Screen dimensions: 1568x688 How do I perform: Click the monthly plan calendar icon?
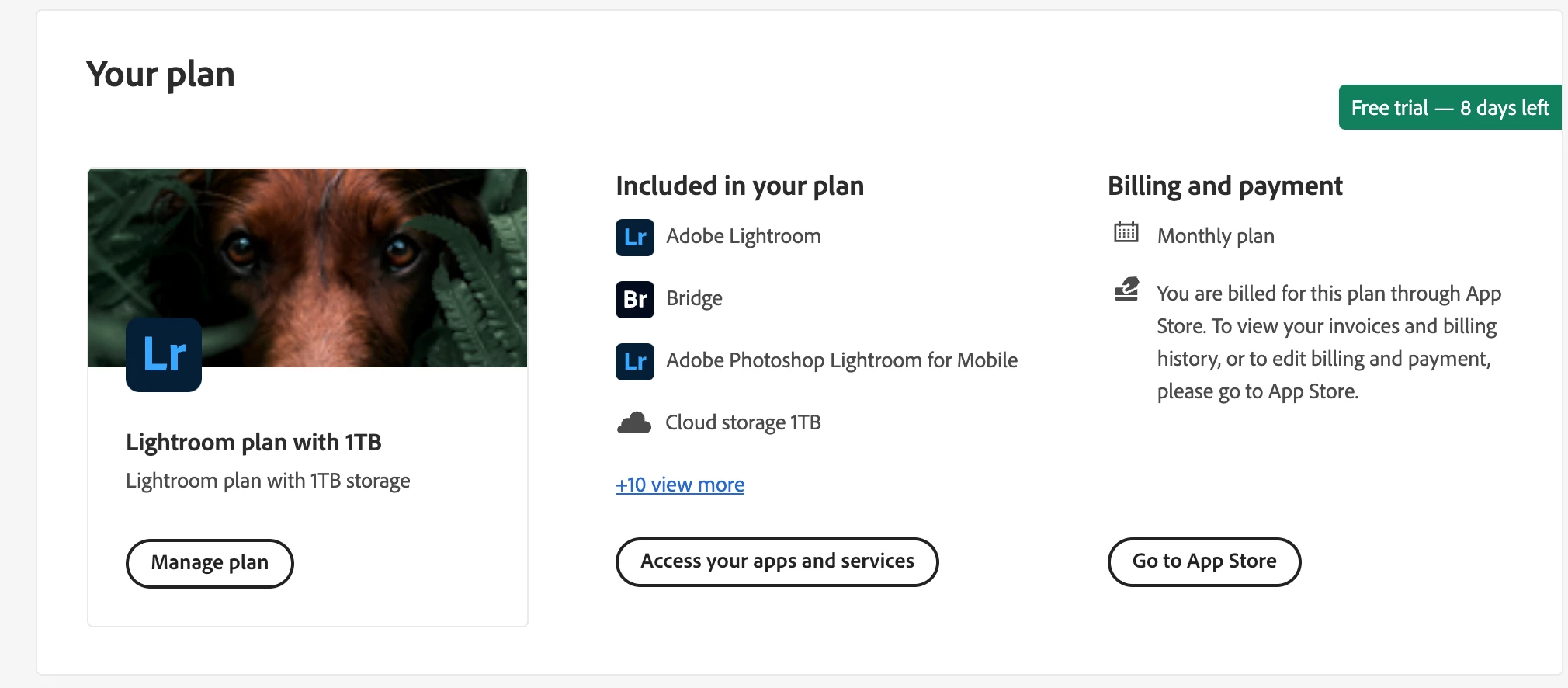1126,232
